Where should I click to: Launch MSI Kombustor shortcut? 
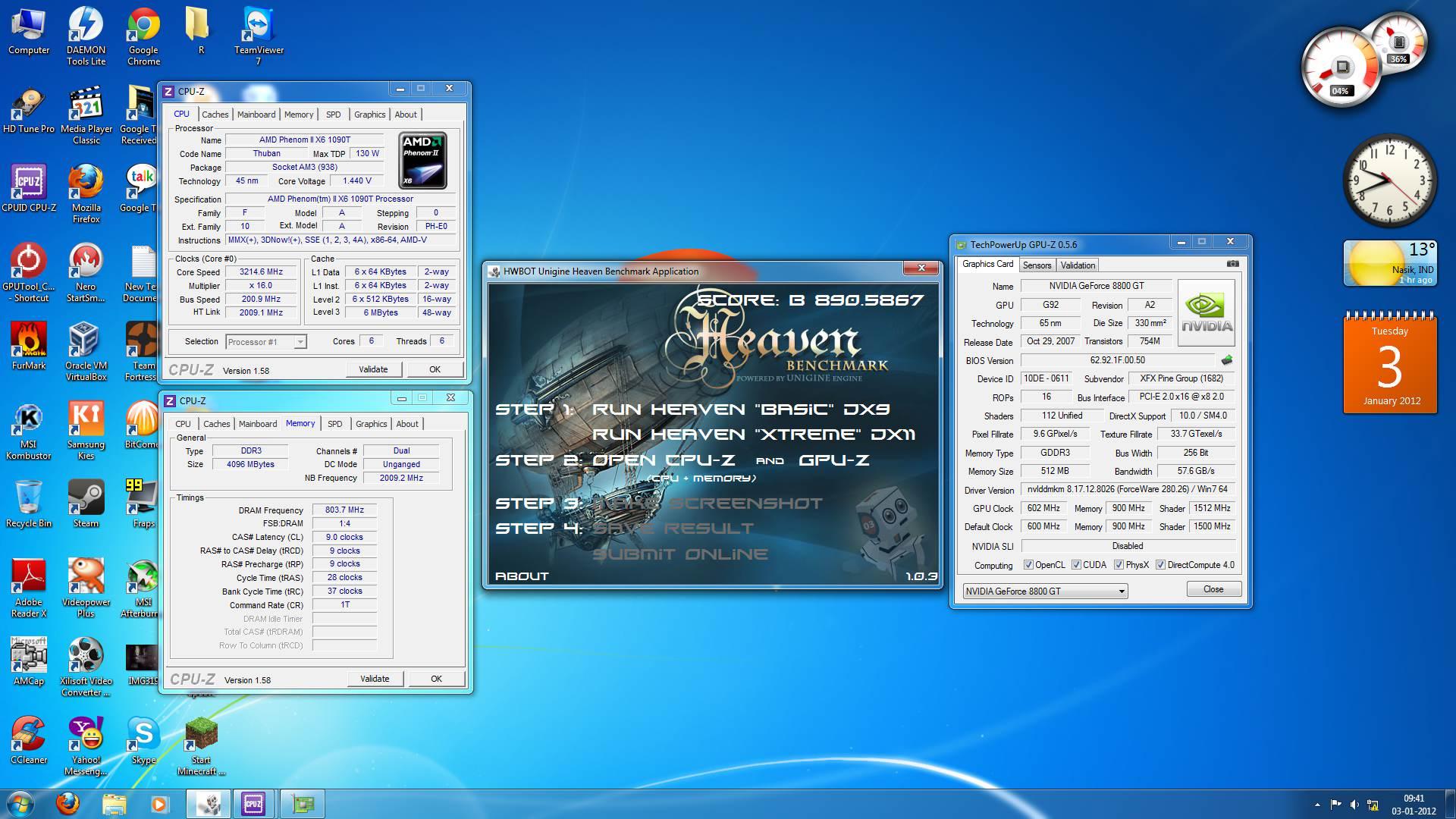(29, 431)
